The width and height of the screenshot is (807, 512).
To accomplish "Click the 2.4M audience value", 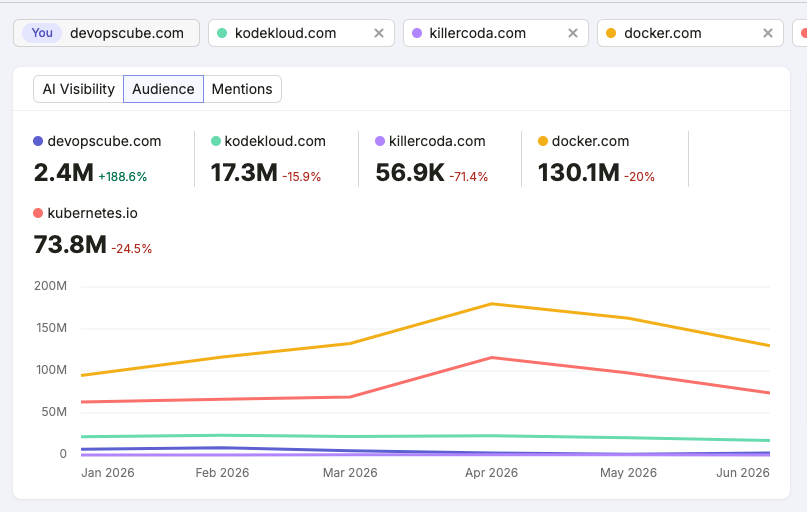I will pos(64,172).
